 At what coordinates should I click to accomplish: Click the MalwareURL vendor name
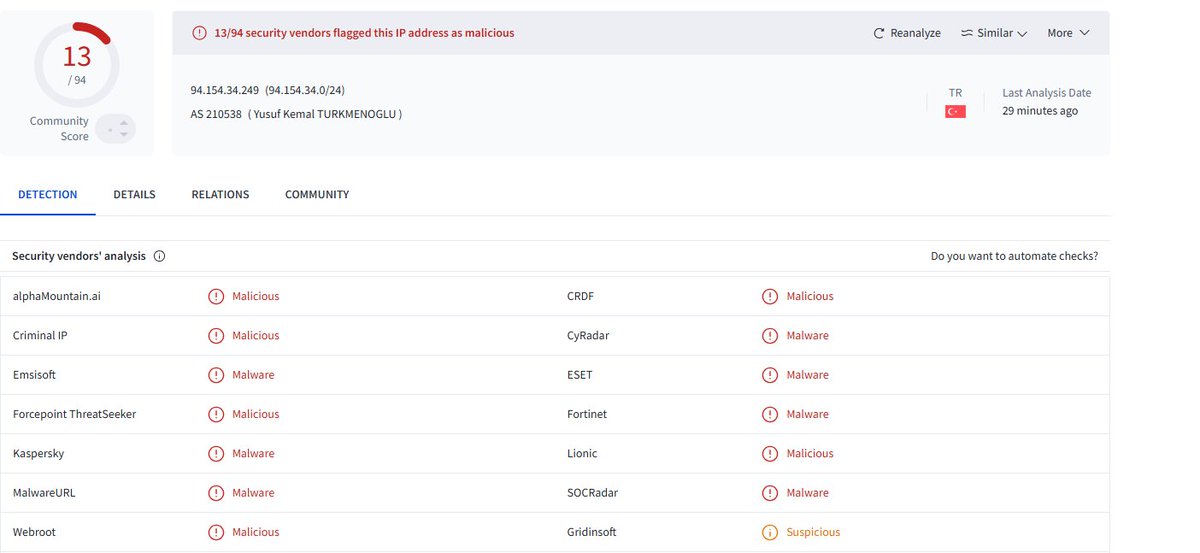[x=44, y=493]
